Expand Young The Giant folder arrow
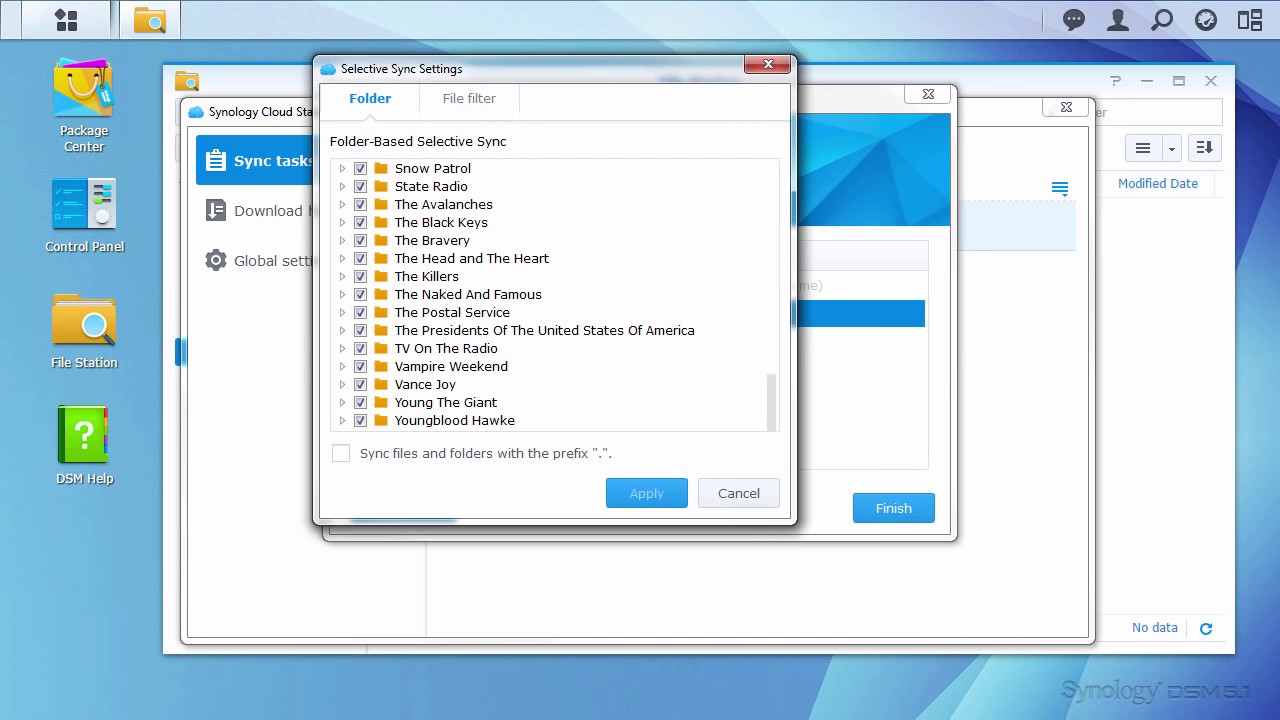This screenshot has height=720, width=1280. coord(342,402)
